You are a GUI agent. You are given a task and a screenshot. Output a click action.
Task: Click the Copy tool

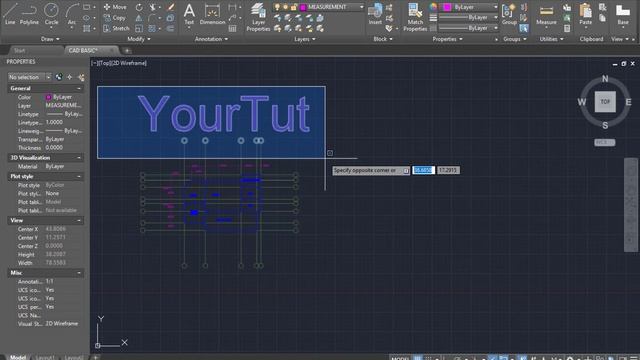point(115,18)
